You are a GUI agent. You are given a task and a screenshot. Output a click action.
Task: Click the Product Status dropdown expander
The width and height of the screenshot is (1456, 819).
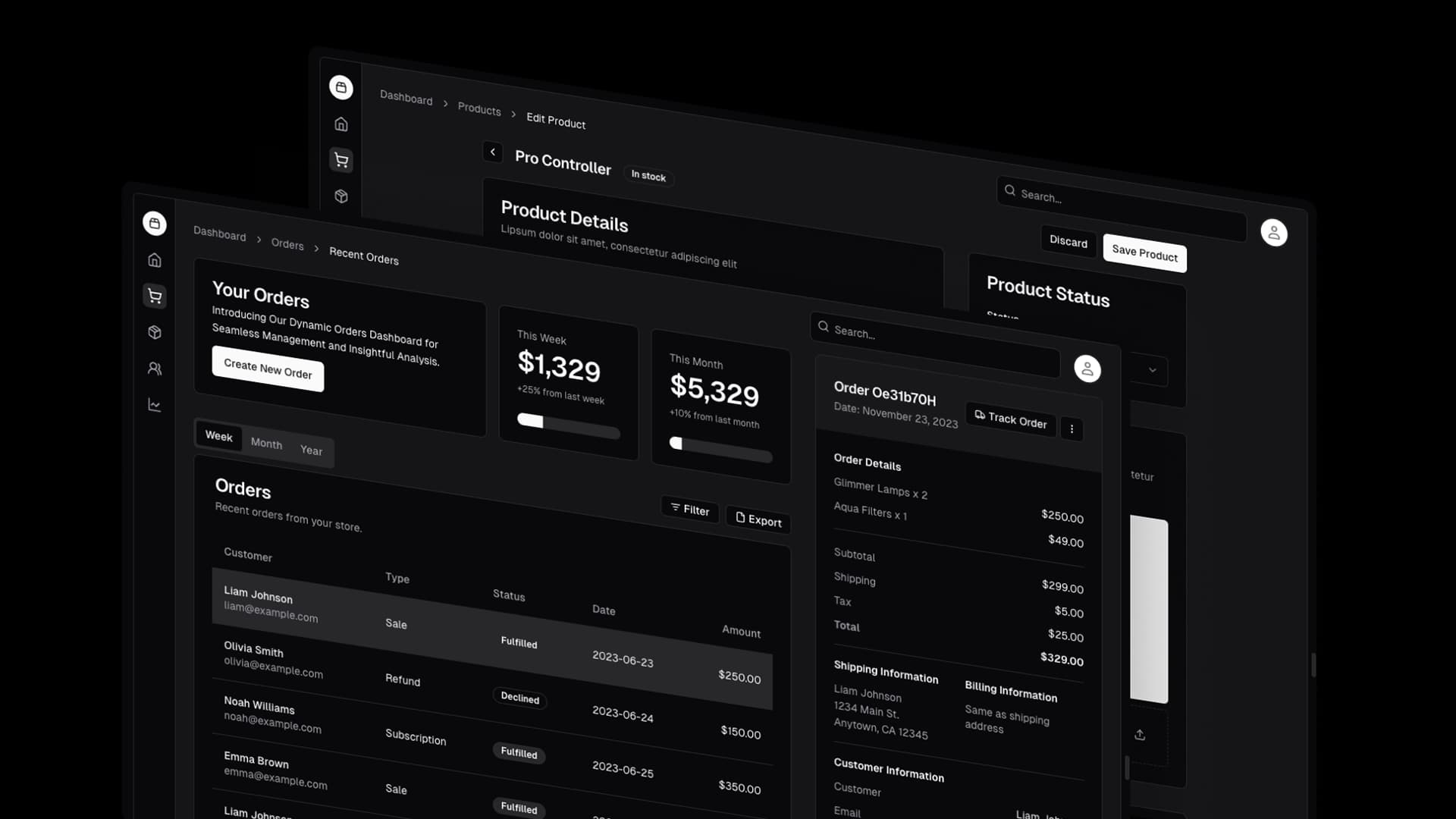(x=1153, y=370)
